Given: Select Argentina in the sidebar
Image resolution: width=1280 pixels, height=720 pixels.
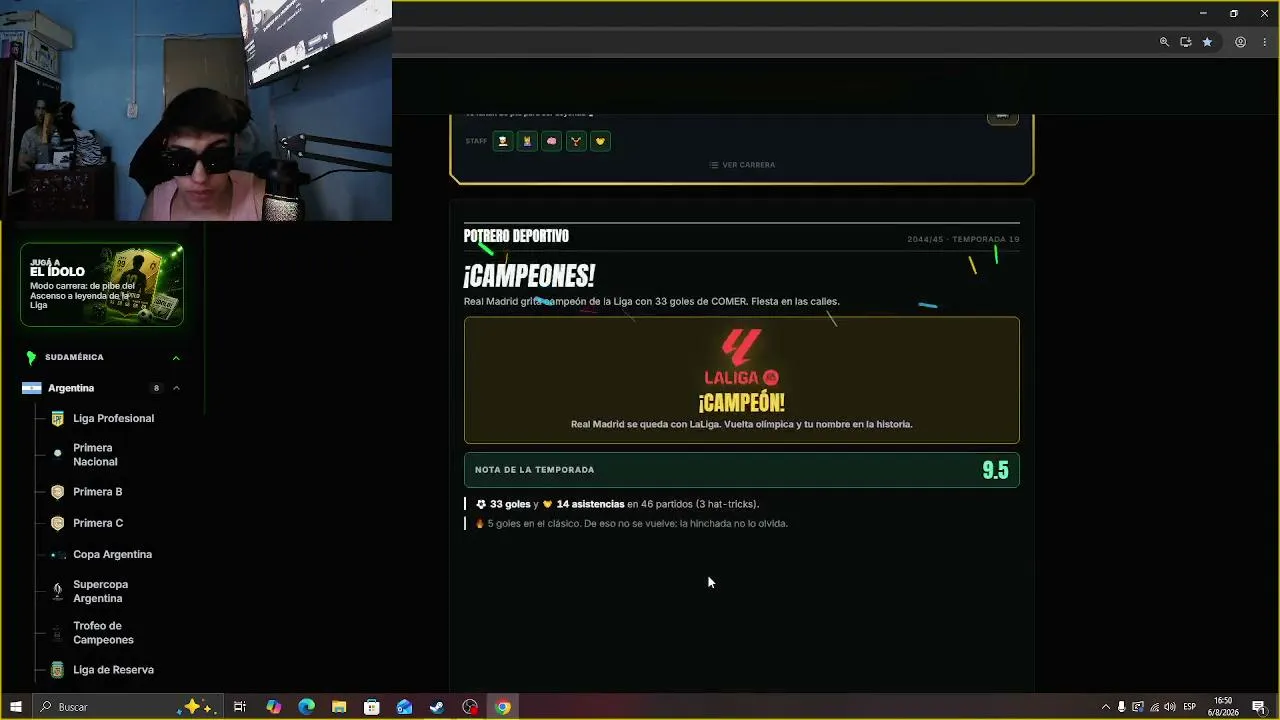Looking at the screenshot, I should (x=71, y=388).
